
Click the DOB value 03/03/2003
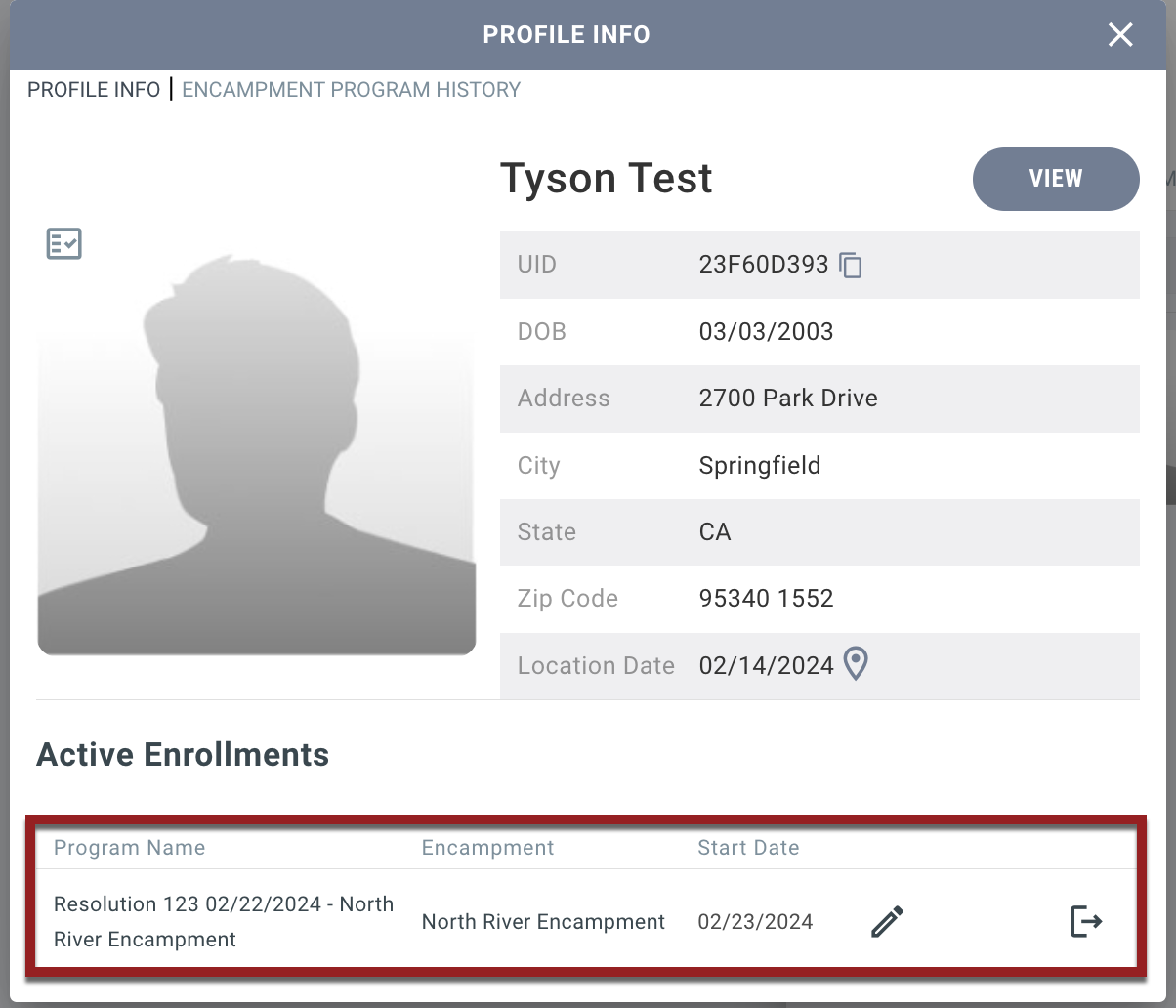766,331
